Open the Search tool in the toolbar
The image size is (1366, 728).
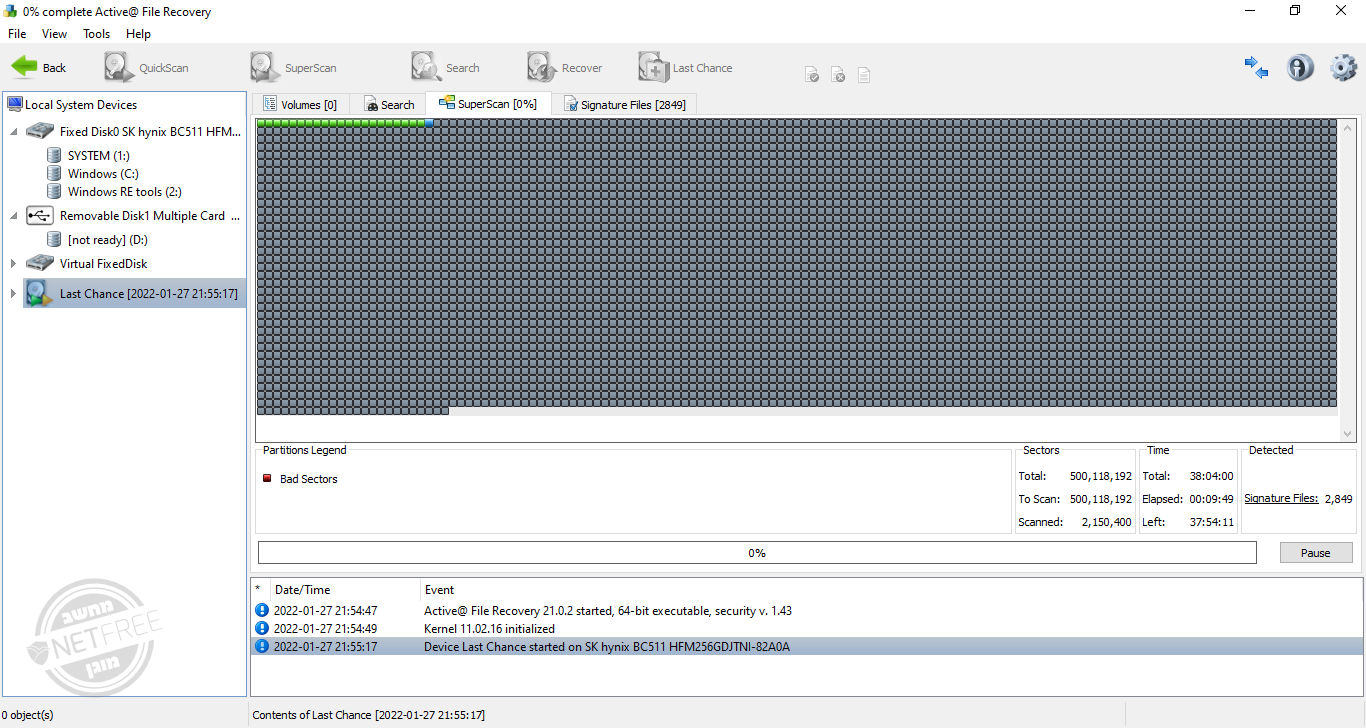click(446, 67)
